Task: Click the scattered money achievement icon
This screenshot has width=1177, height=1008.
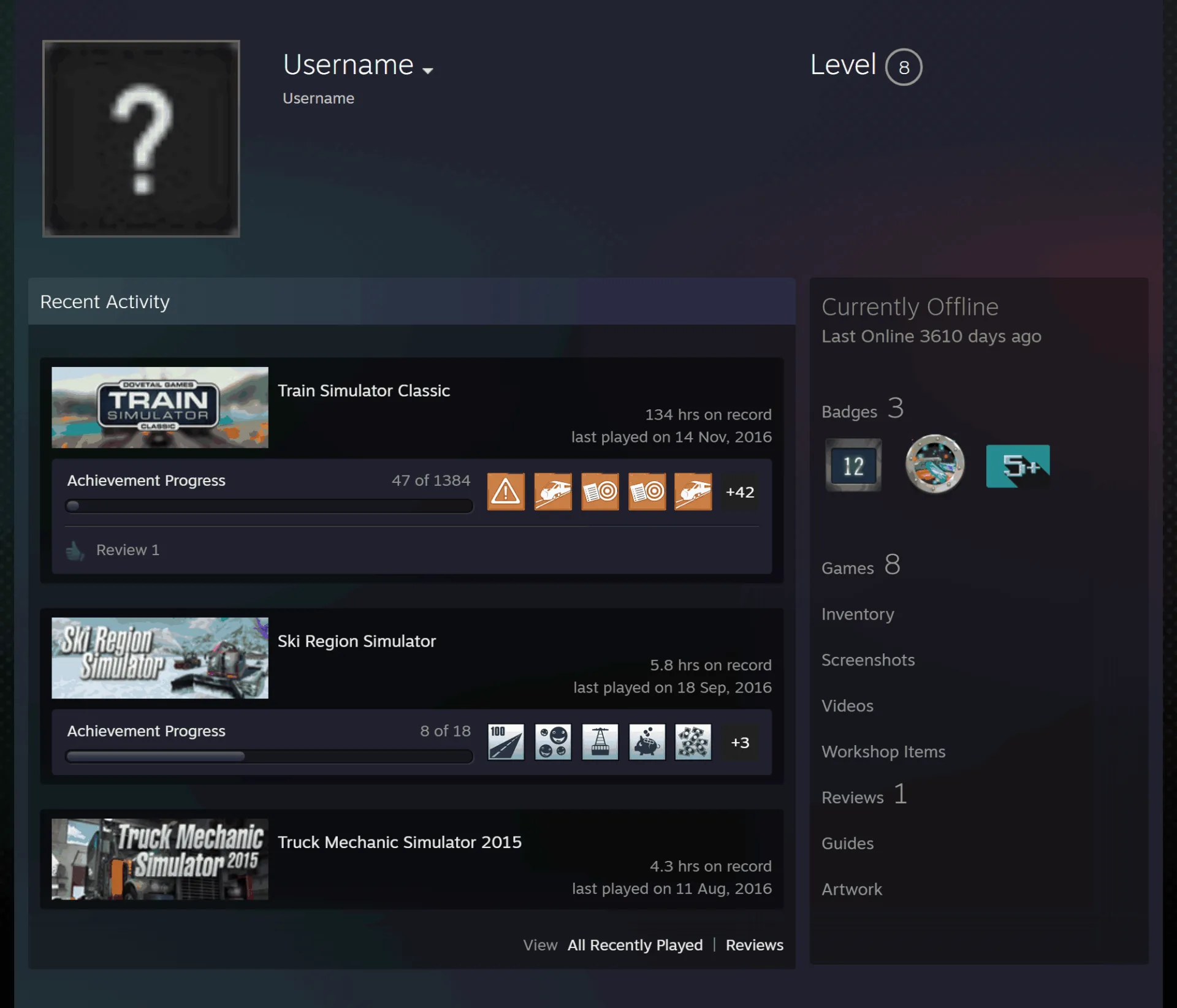Action: (x=693, y=742)
